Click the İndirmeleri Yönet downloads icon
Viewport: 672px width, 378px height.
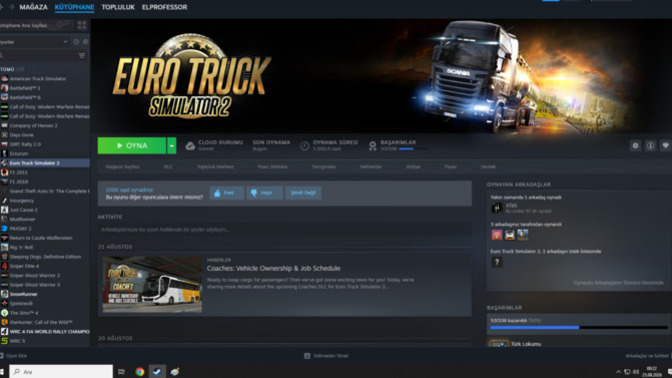(307, 356)
